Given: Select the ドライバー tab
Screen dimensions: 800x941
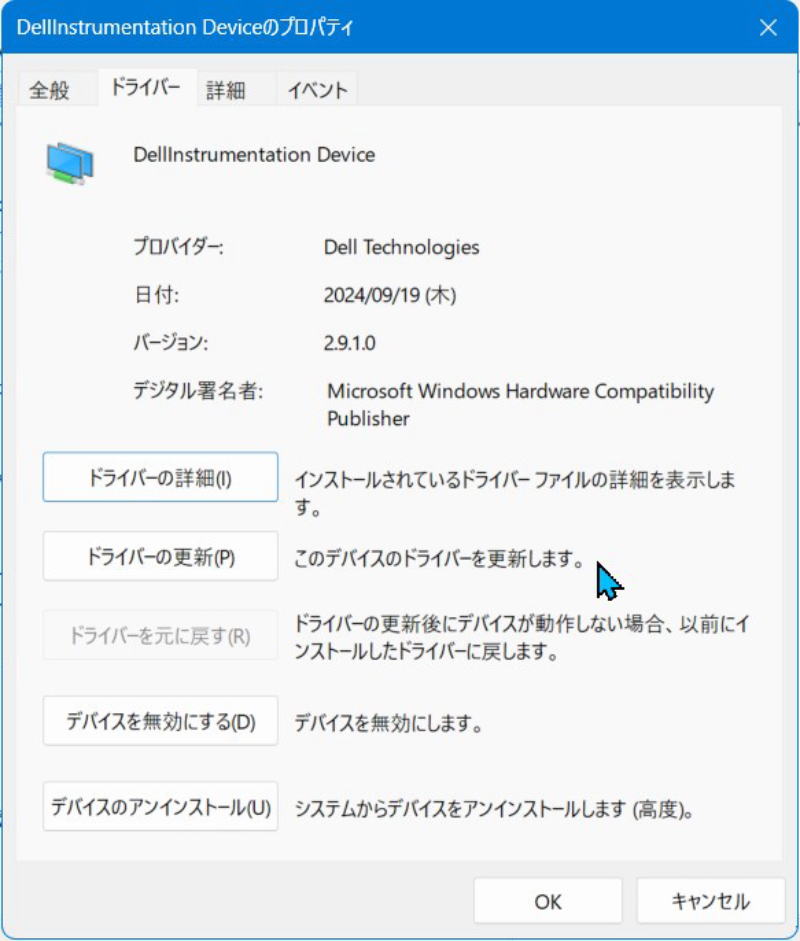Looking at the screenshot, I should point(146,88).
